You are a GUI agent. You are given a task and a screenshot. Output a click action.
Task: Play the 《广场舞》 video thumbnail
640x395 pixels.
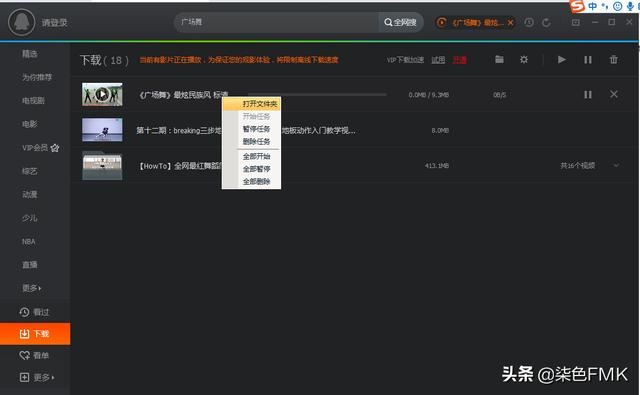pyautogui.click(x=102, y=95)
